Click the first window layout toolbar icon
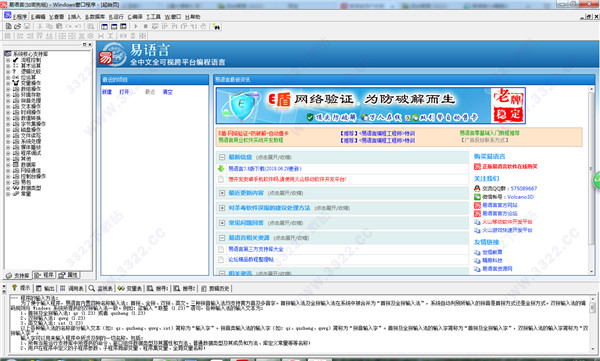 pyautogui.click(x=104, y=26)
